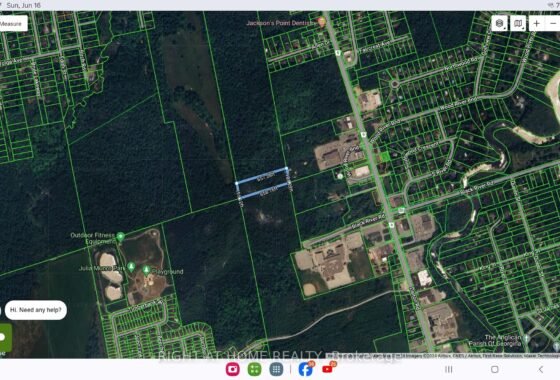Tap the green chat widget icon

click(5, 338)
